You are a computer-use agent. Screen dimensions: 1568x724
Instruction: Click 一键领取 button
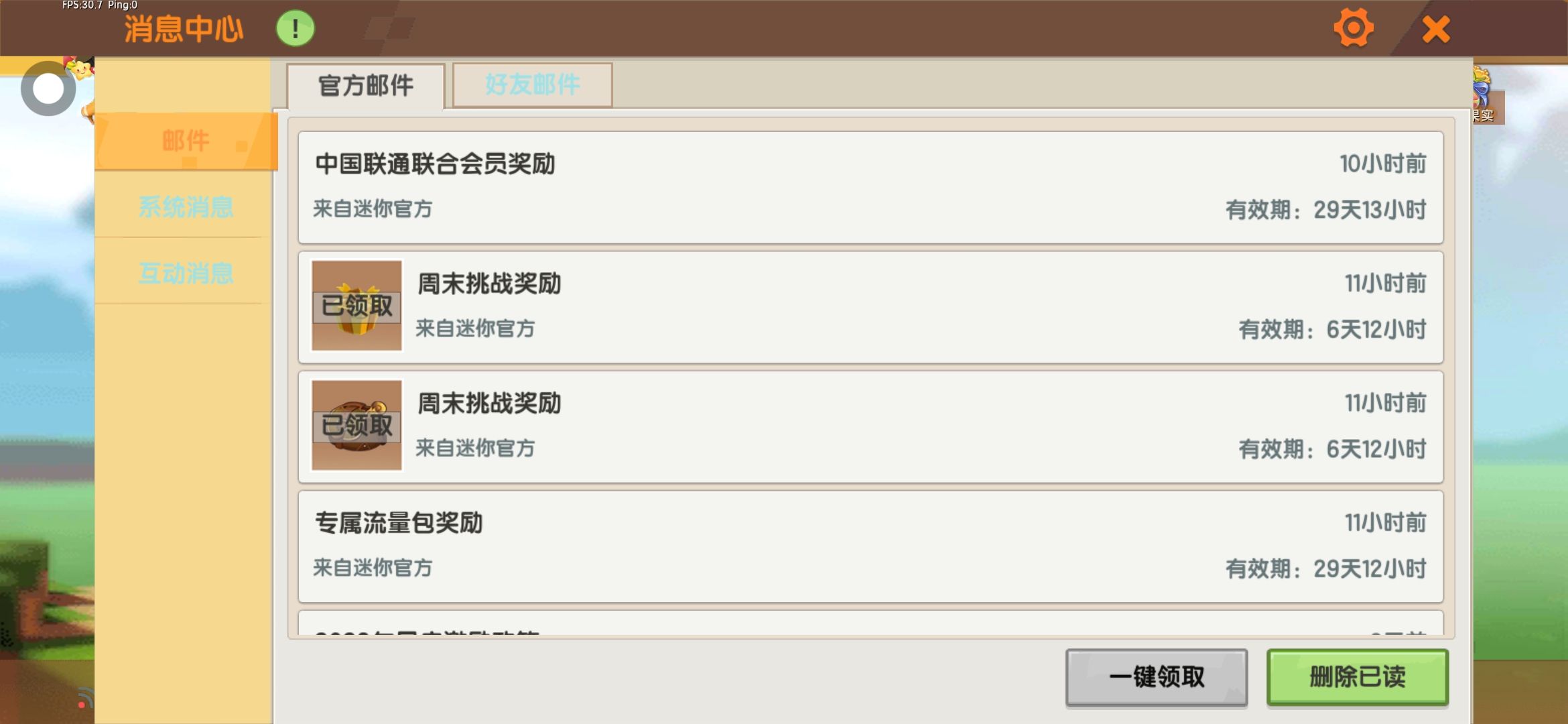[x=1157, y=677]
